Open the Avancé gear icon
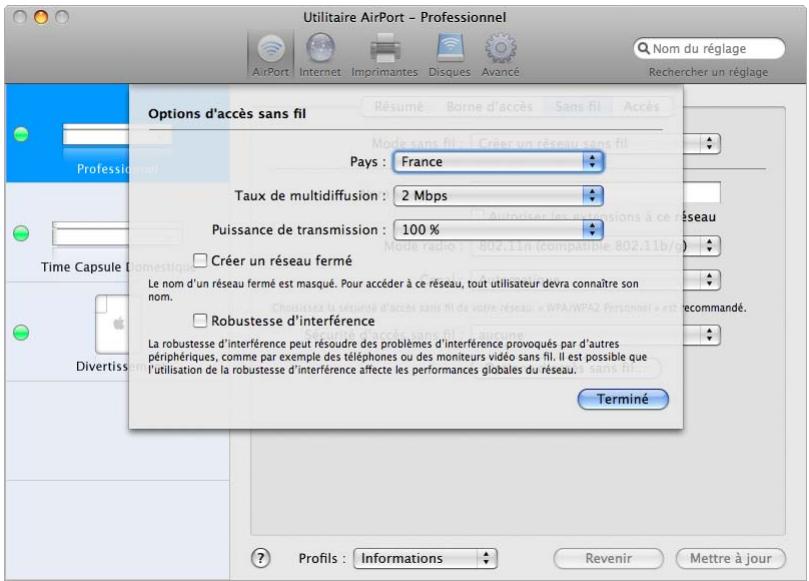The image size is (809, 581). 500,49
